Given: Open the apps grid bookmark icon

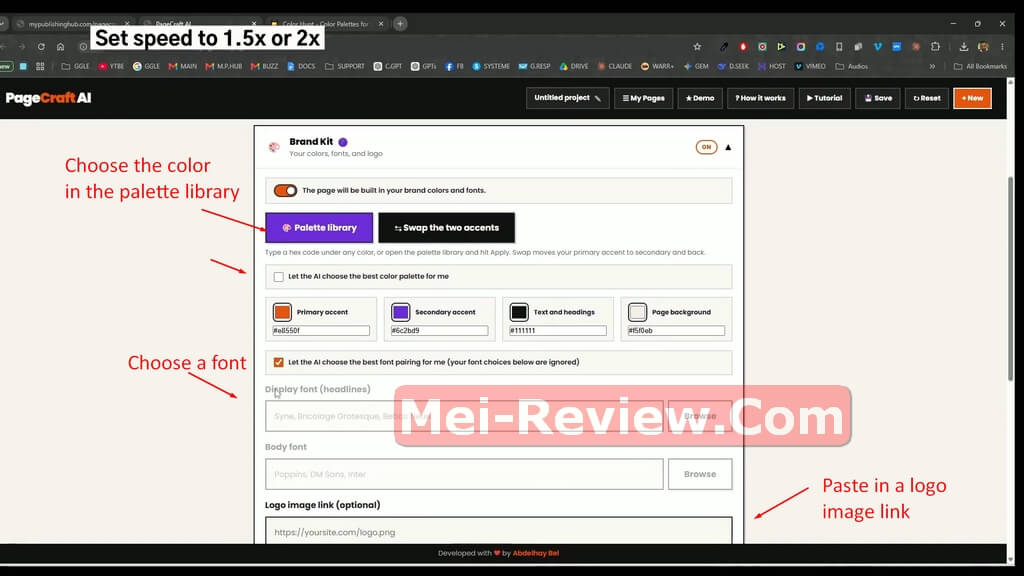Looking at the screenshot, I should pyautogui.click(x=40, y=66).
